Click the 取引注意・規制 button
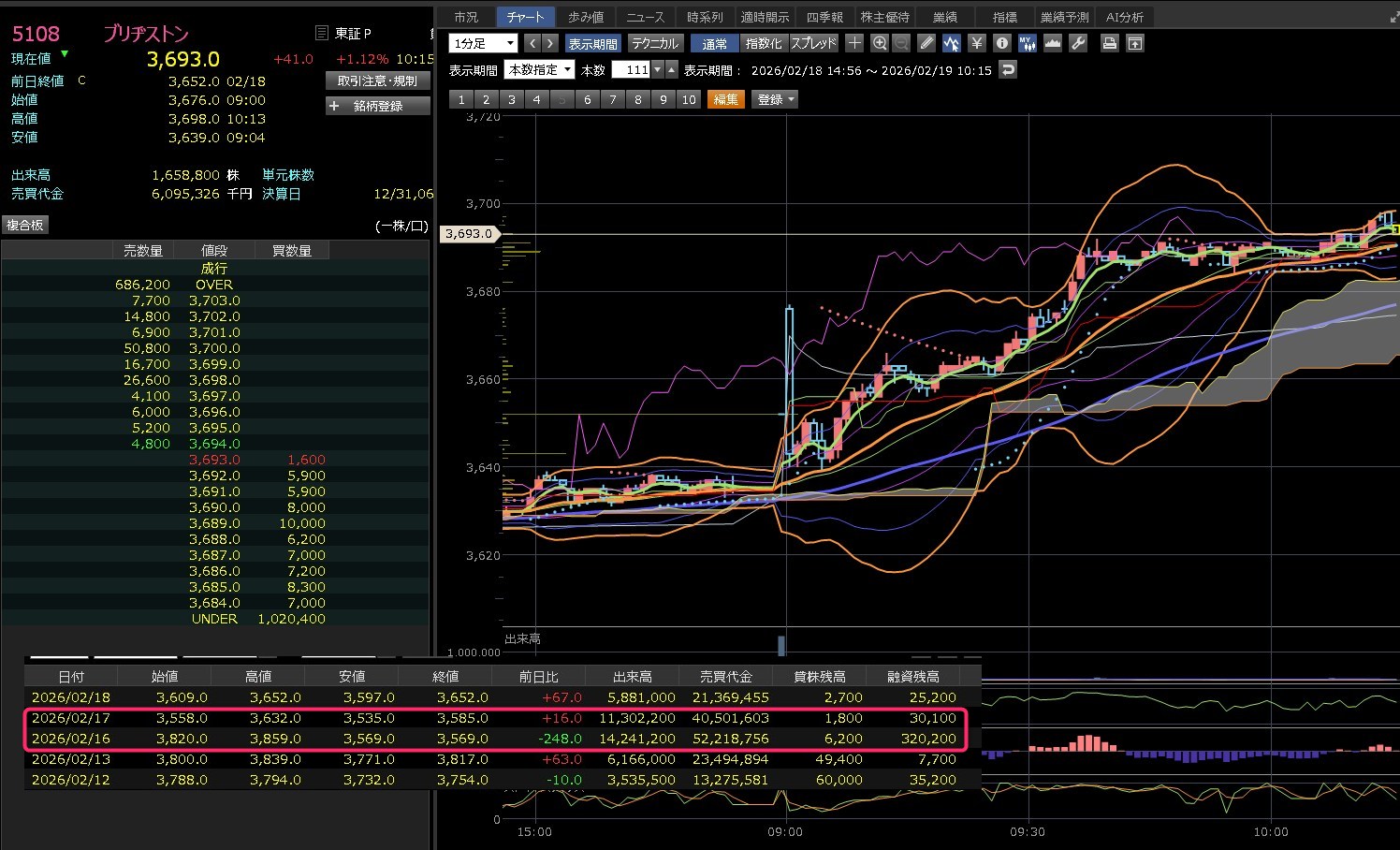 (x=378, y=81)
